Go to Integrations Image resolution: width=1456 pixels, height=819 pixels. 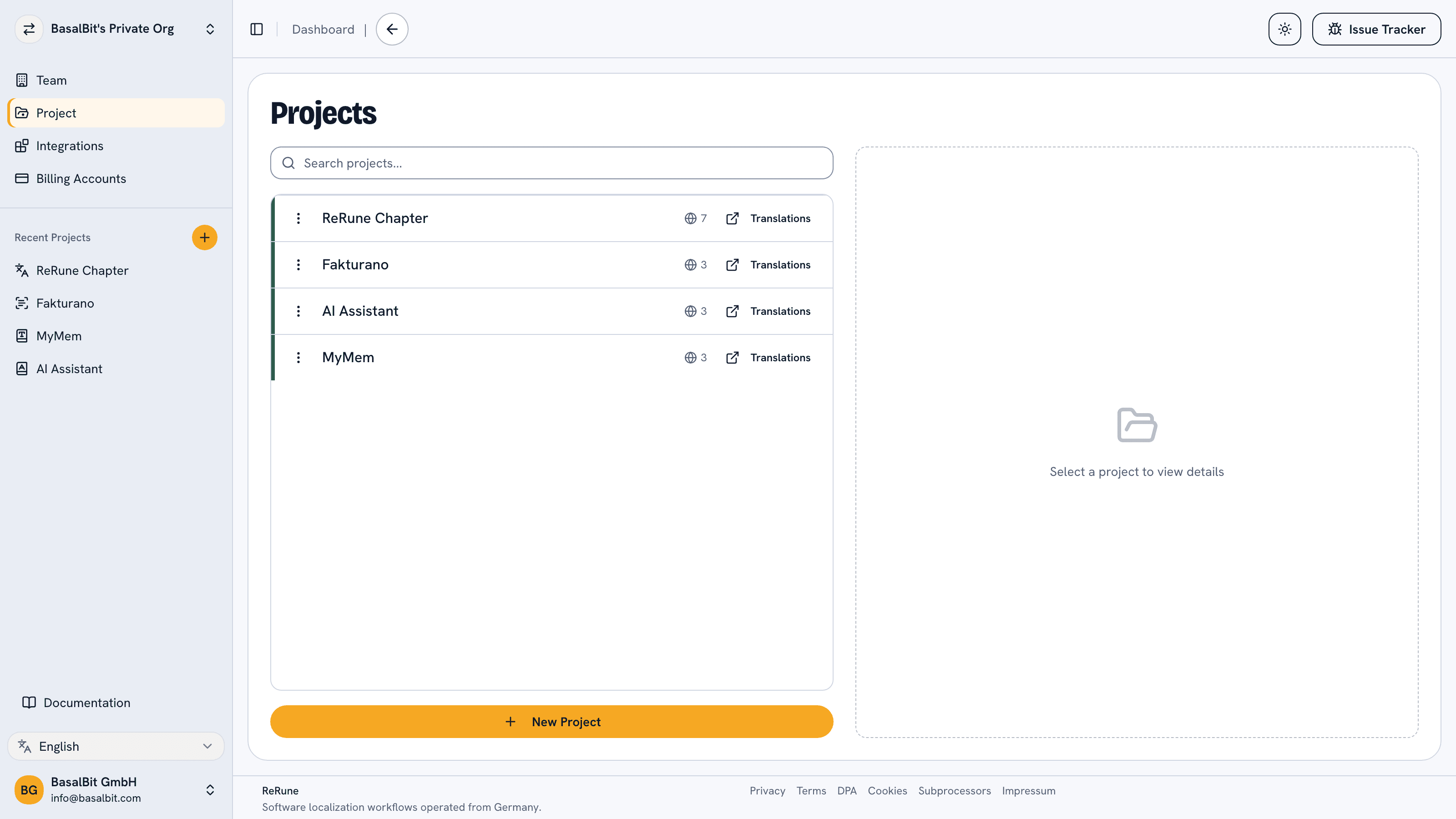point(116,146)
